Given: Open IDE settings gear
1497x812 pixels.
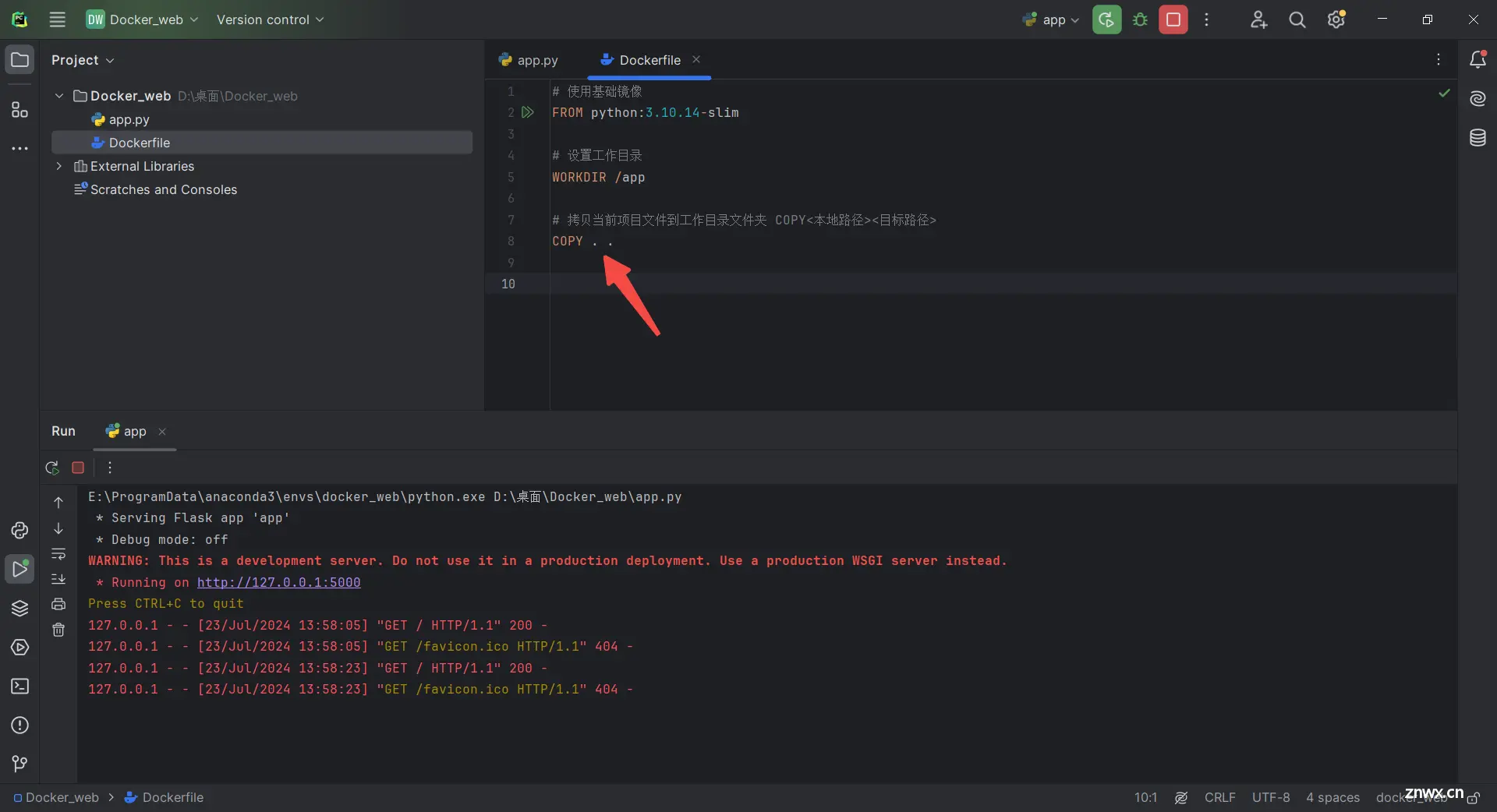Looking at the screenshot, I should point(1336,19).
